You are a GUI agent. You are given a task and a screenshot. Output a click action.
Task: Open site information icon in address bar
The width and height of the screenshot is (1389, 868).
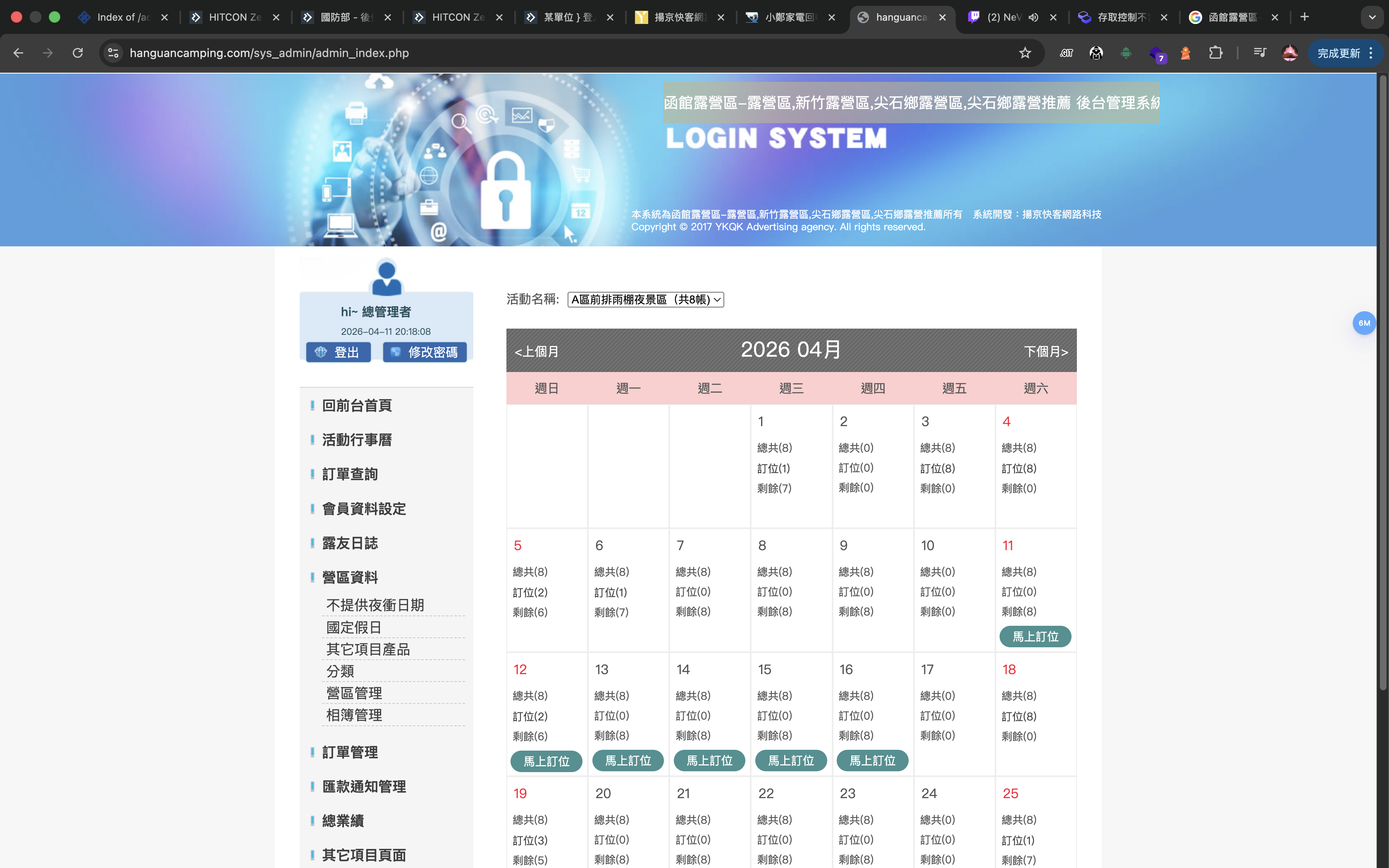(x=113, y=53)
